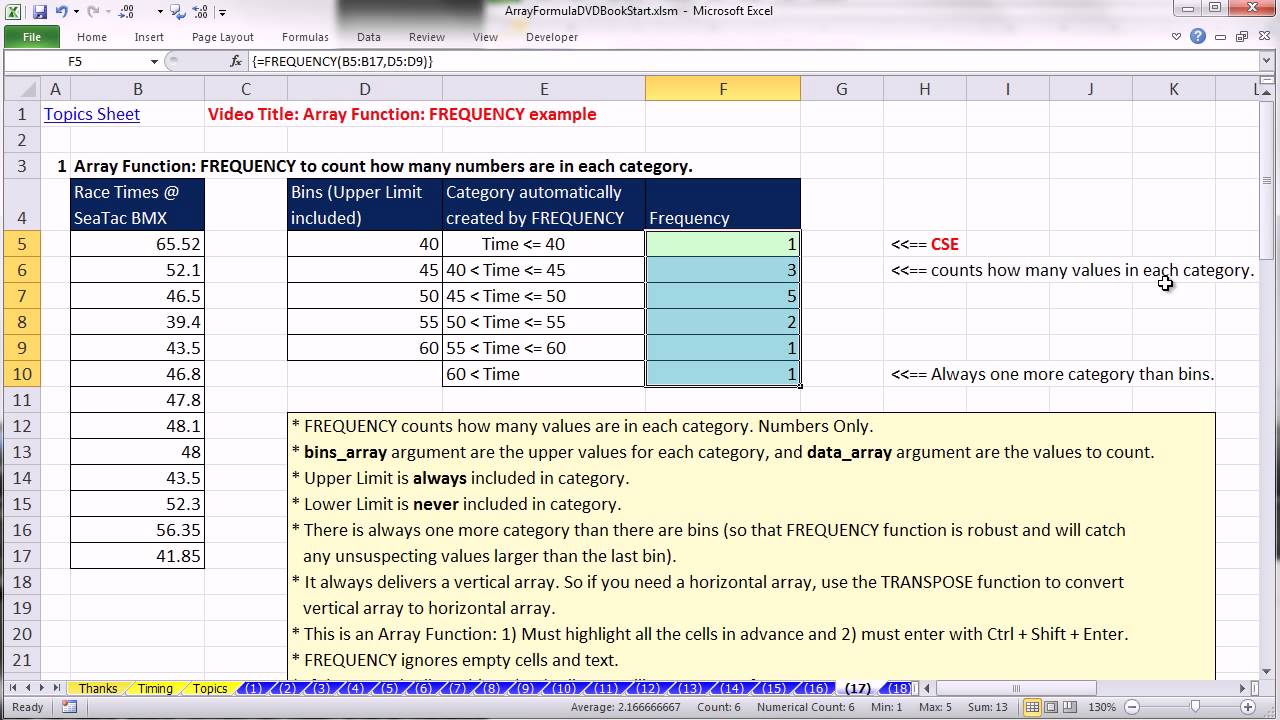Viewport: 1280px width, 720px height.
Task: Expand the formula bar
Action: 1267,61
